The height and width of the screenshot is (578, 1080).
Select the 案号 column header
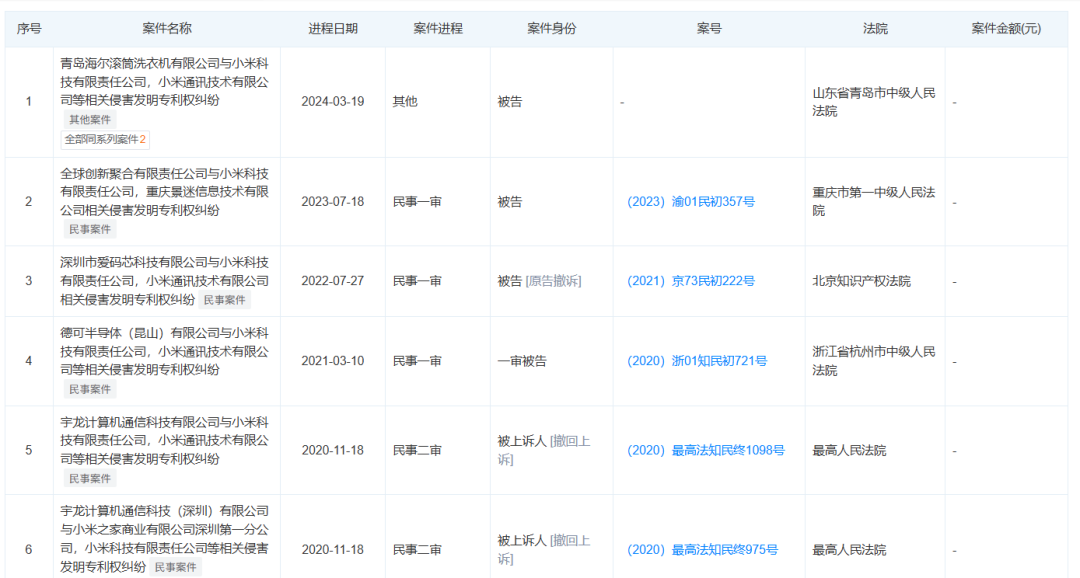point(709,28)
